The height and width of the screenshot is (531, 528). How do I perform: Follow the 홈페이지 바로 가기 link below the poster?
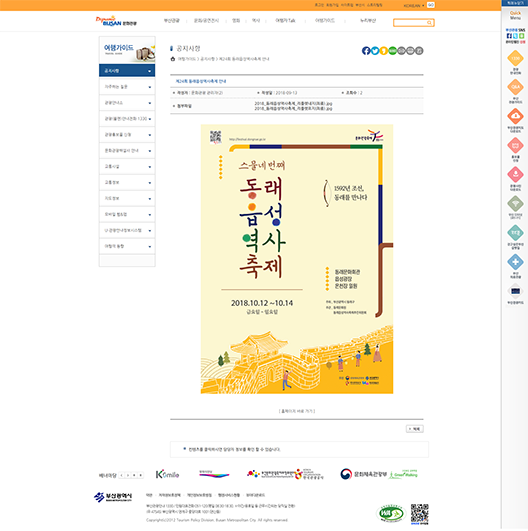[297, 411]
